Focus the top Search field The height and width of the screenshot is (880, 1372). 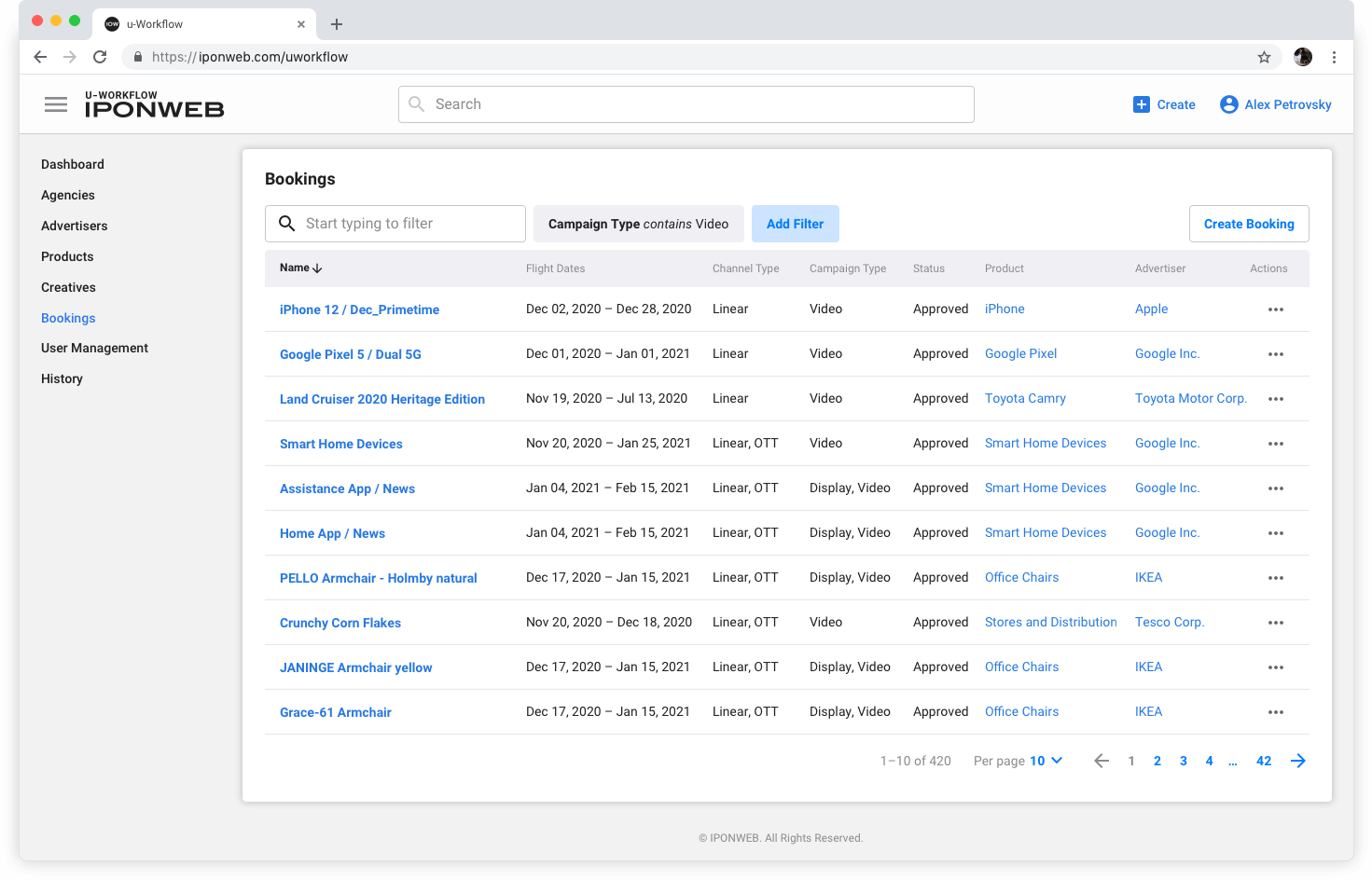pyautogui.click(x=686, y=104)
